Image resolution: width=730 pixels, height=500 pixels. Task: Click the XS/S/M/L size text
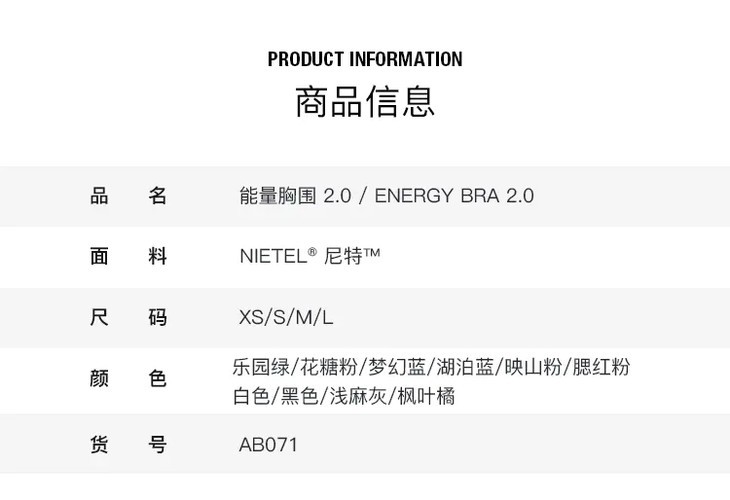(x=286, y=318)
